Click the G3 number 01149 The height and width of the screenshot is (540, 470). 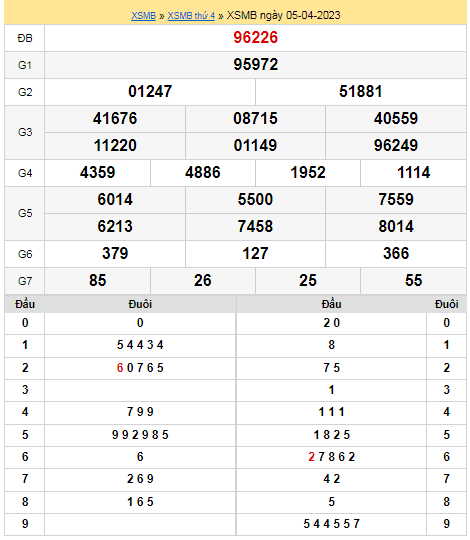[x=255, y=145]
